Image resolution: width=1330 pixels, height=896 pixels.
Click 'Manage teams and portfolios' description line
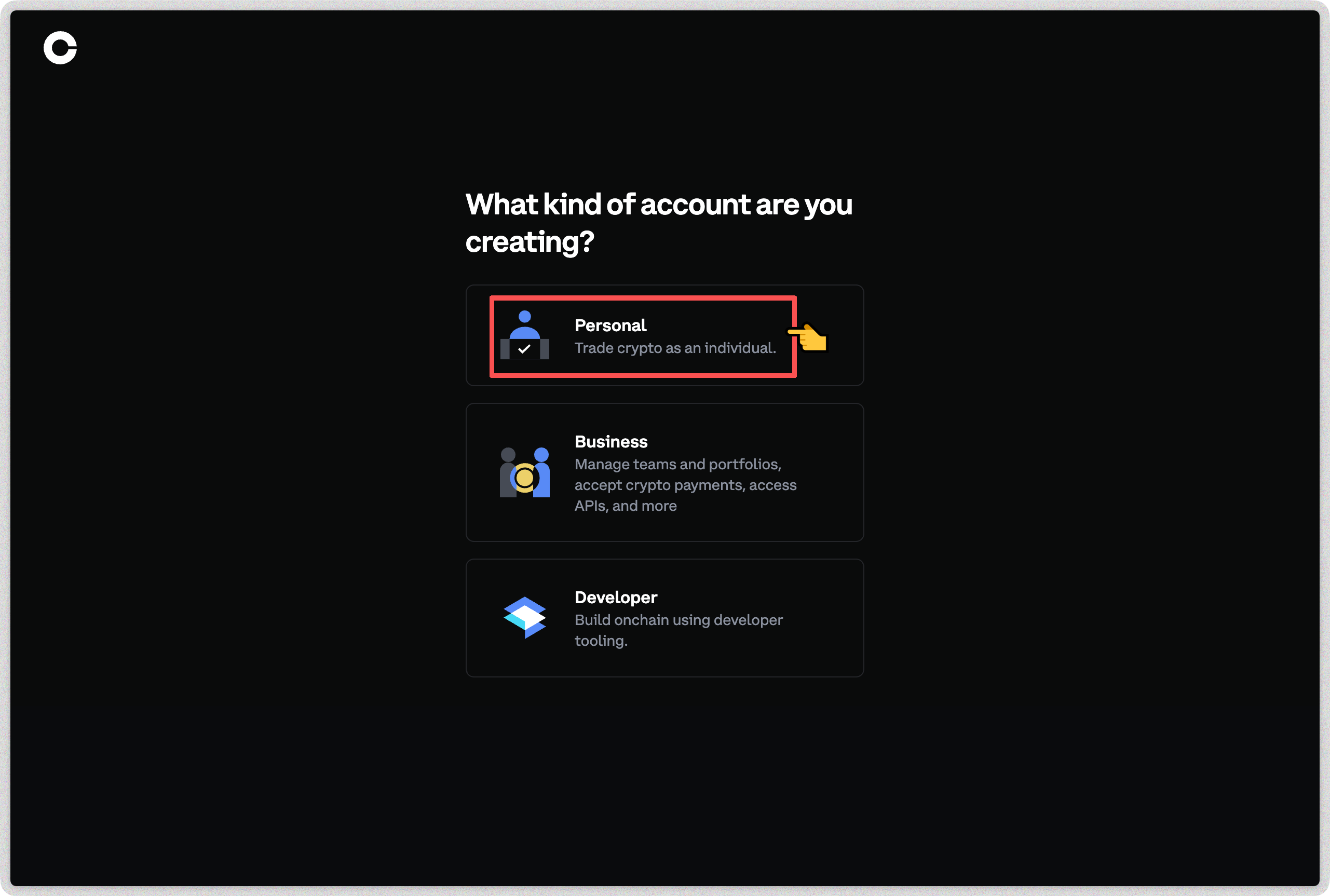677,464
